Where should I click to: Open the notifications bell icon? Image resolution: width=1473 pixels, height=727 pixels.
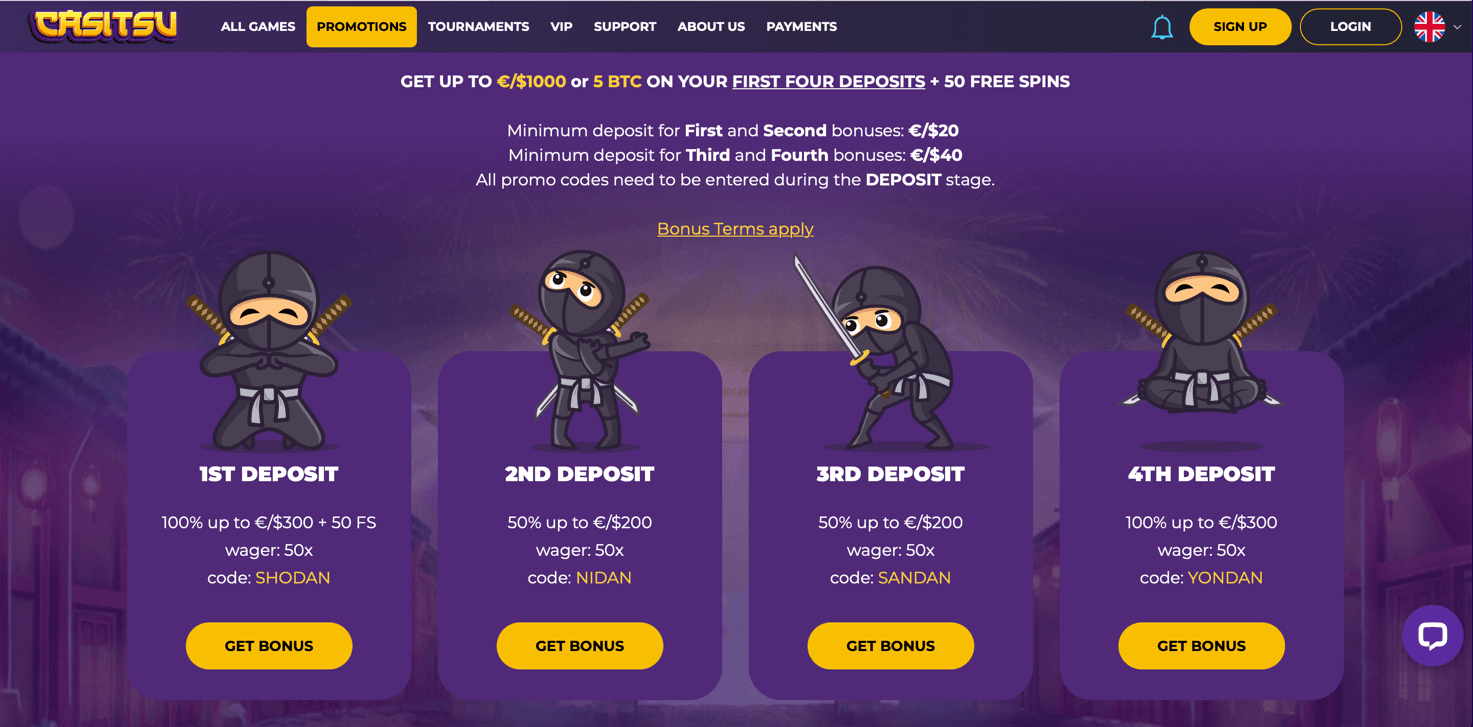tap(1161, 27)
